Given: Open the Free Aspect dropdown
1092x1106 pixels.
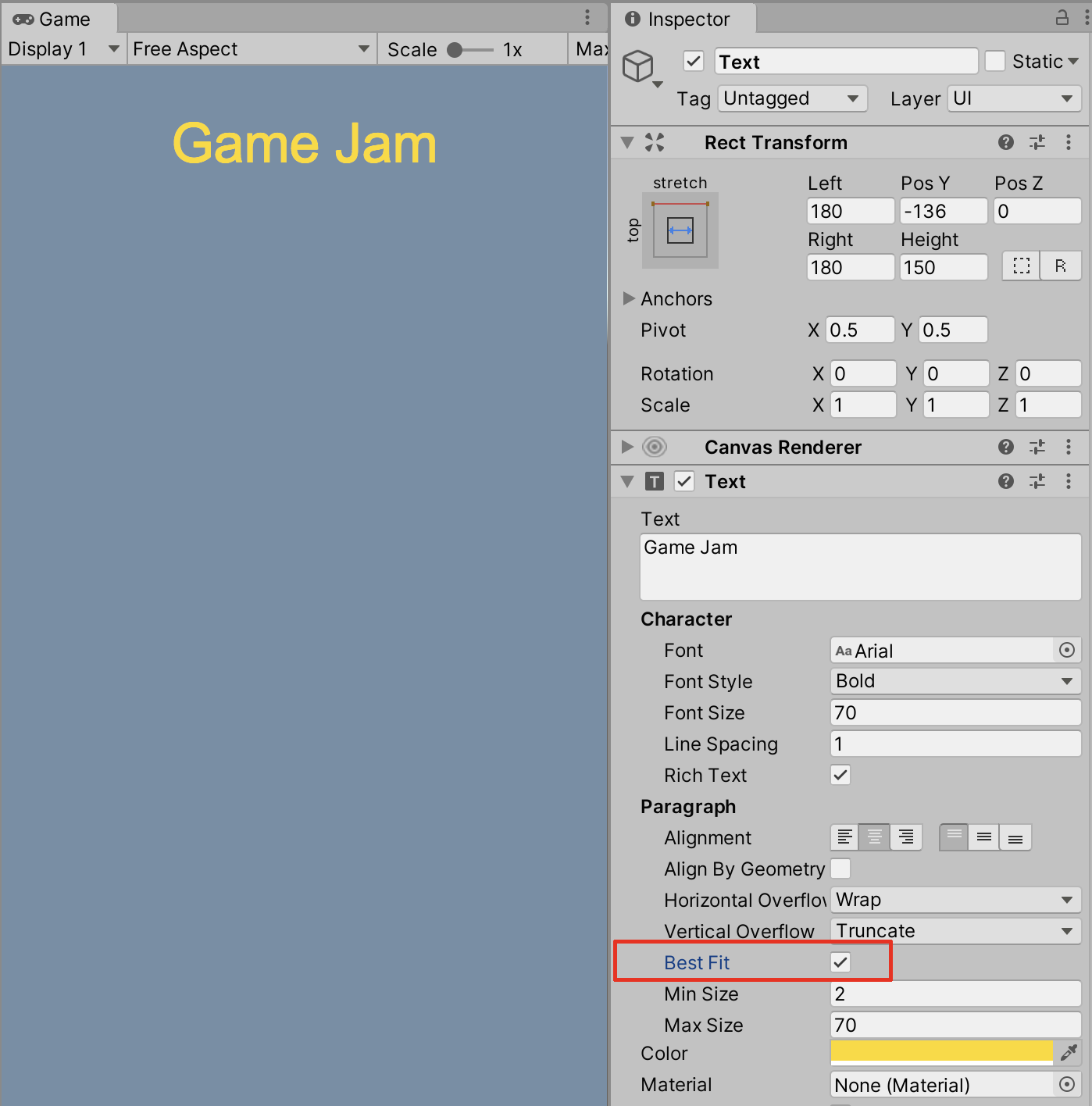Looking at the screenshot, I should point(251,49).
